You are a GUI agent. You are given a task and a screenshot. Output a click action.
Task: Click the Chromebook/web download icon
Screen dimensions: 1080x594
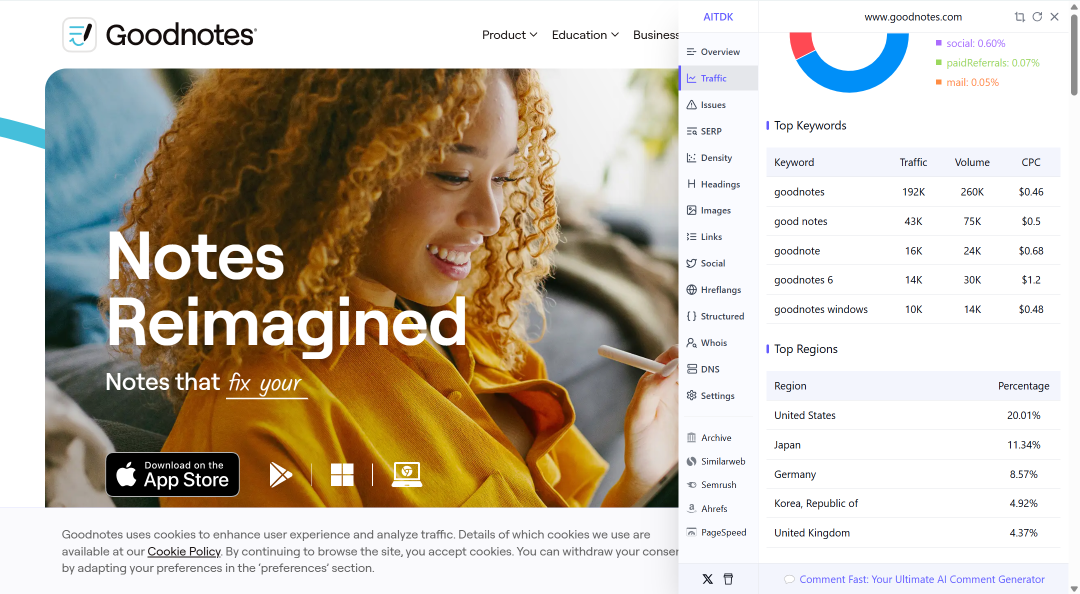coord(406,475)
